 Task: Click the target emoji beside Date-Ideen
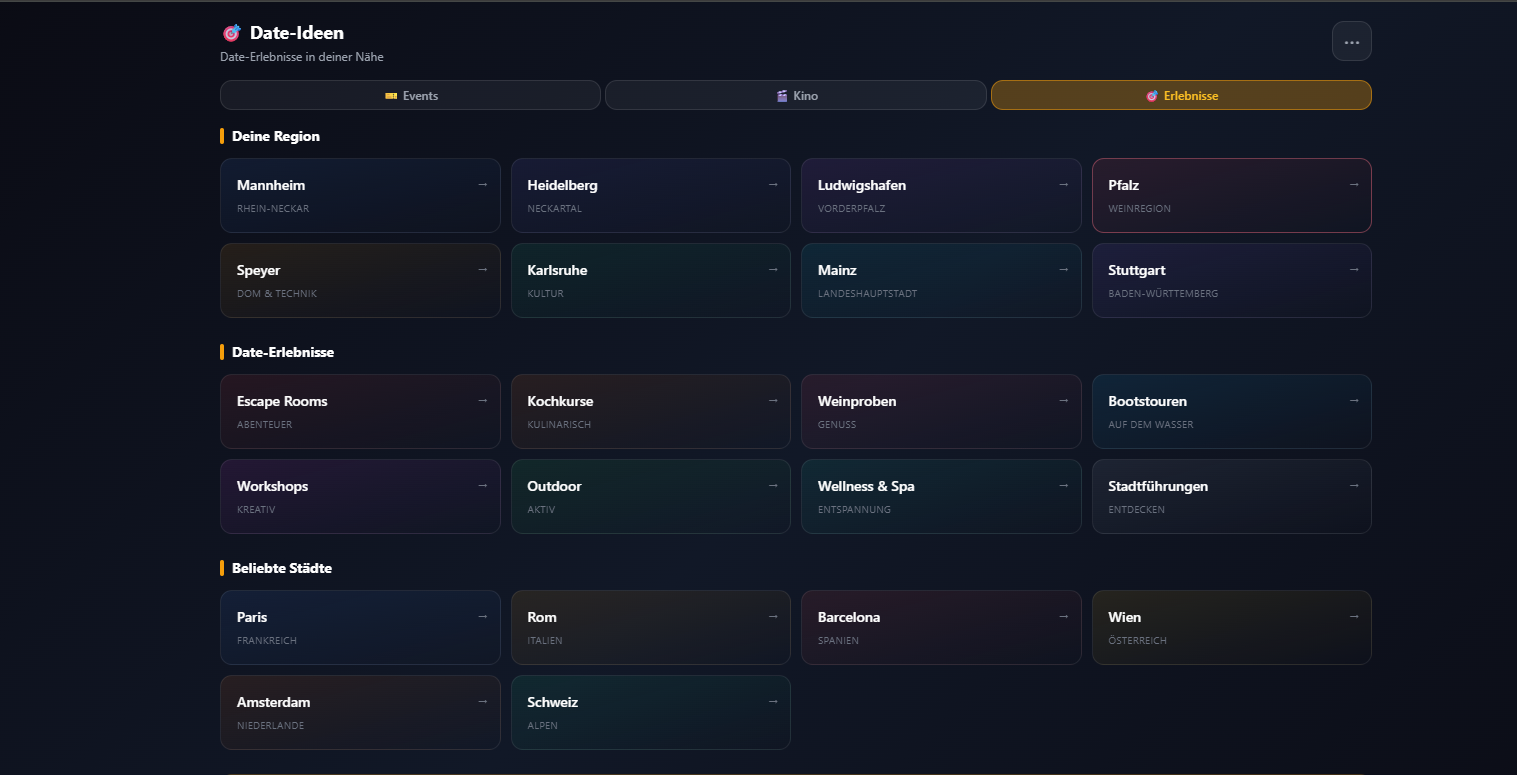231,33
